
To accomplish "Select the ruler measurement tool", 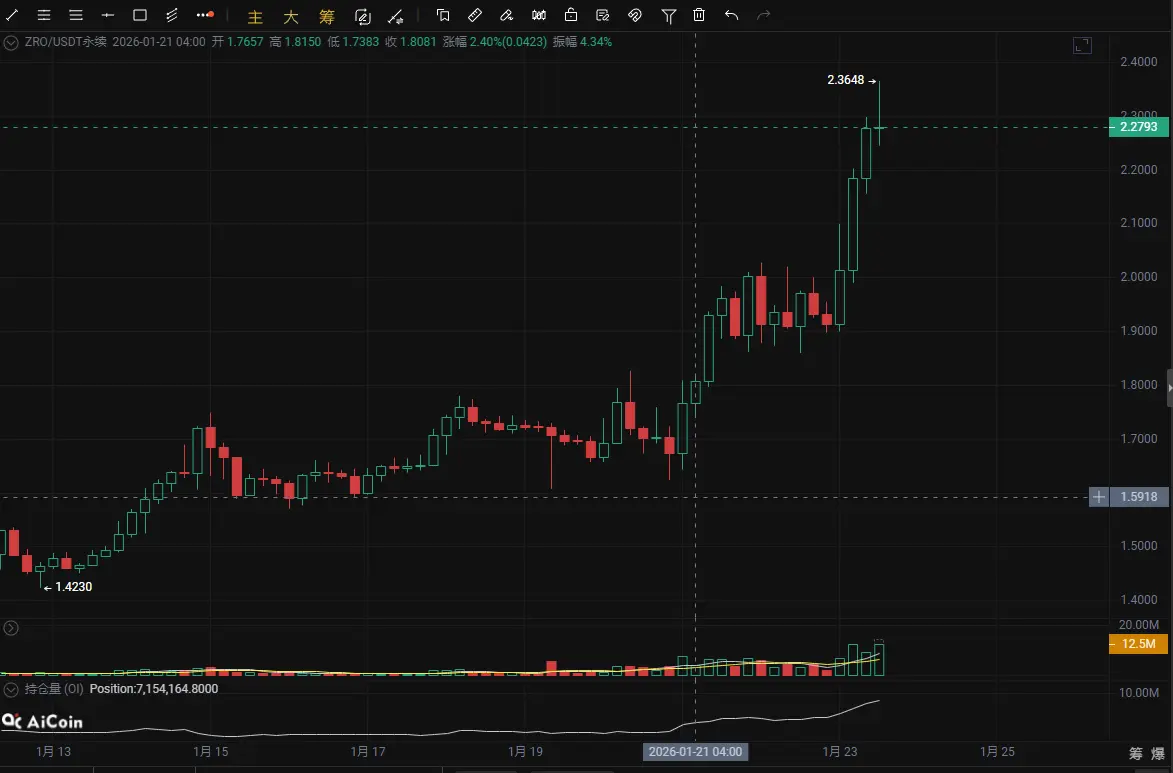I will tap(475, 15).
